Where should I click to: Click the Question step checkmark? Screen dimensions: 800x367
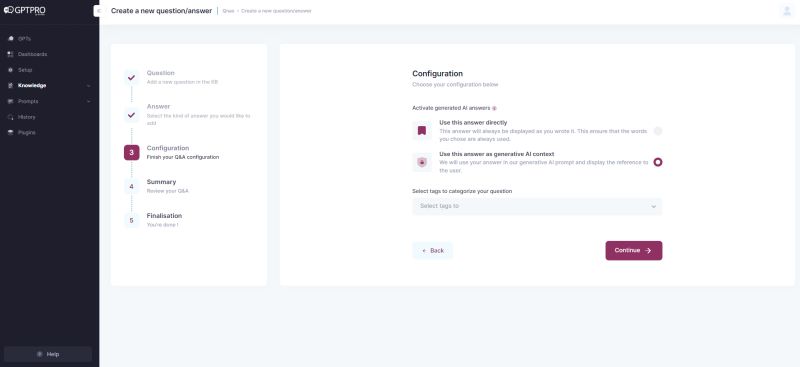coord(132,78)
